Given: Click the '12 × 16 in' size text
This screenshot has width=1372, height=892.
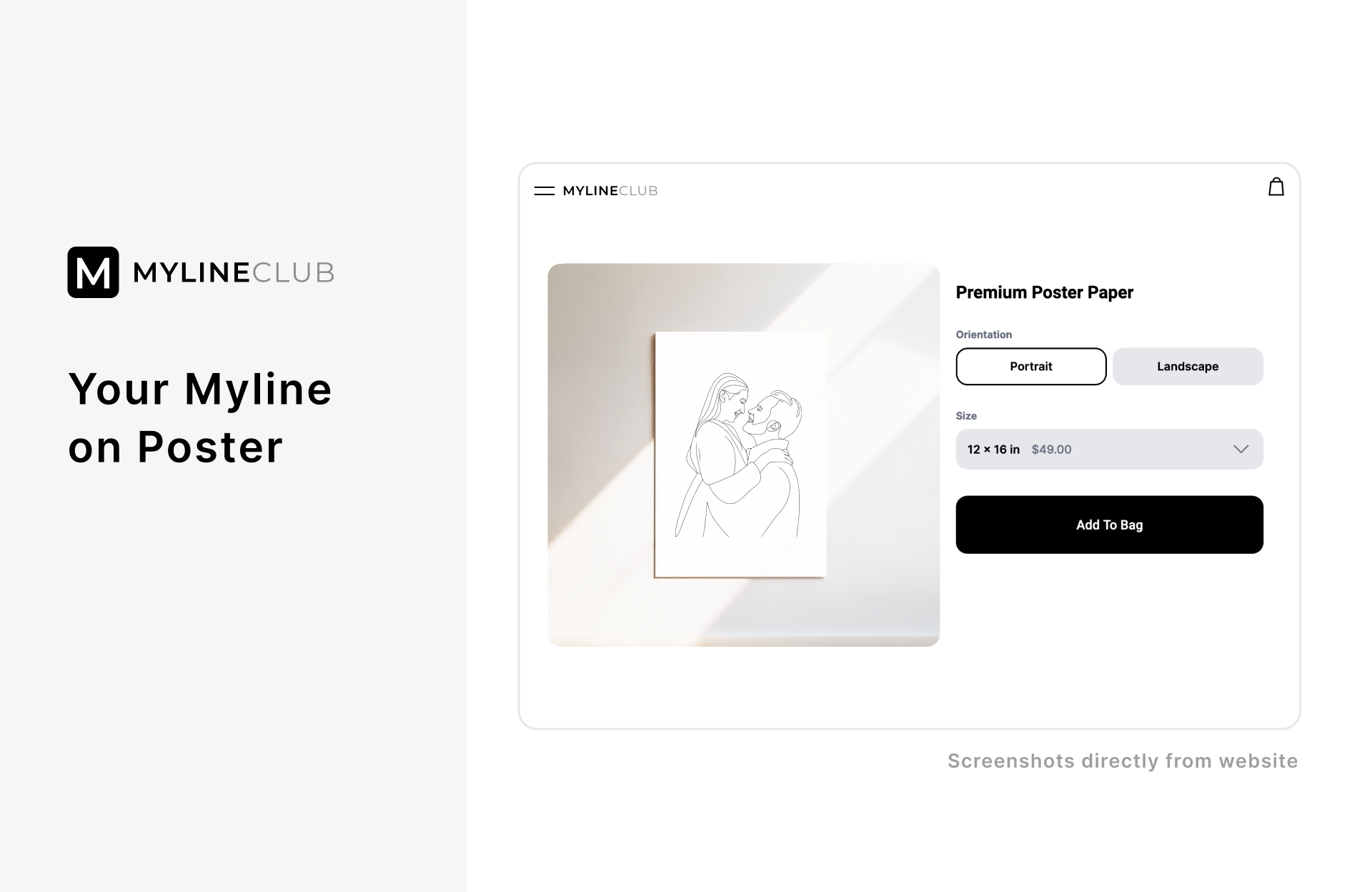Looking at the screenshot, I should (993, 450).
